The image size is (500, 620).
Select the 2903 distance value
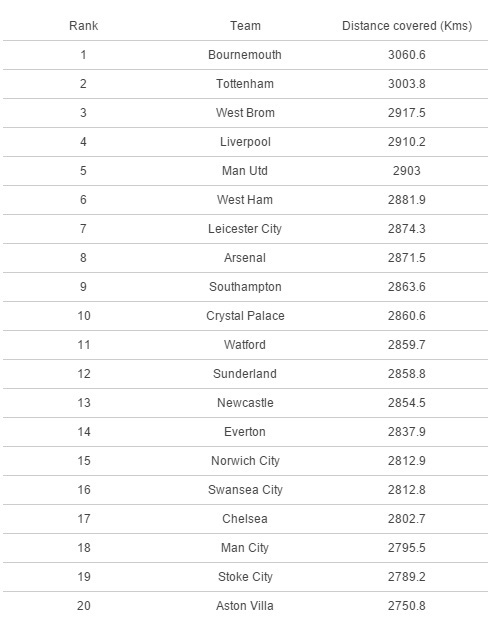pyautogui.click(x=407, y=171)
